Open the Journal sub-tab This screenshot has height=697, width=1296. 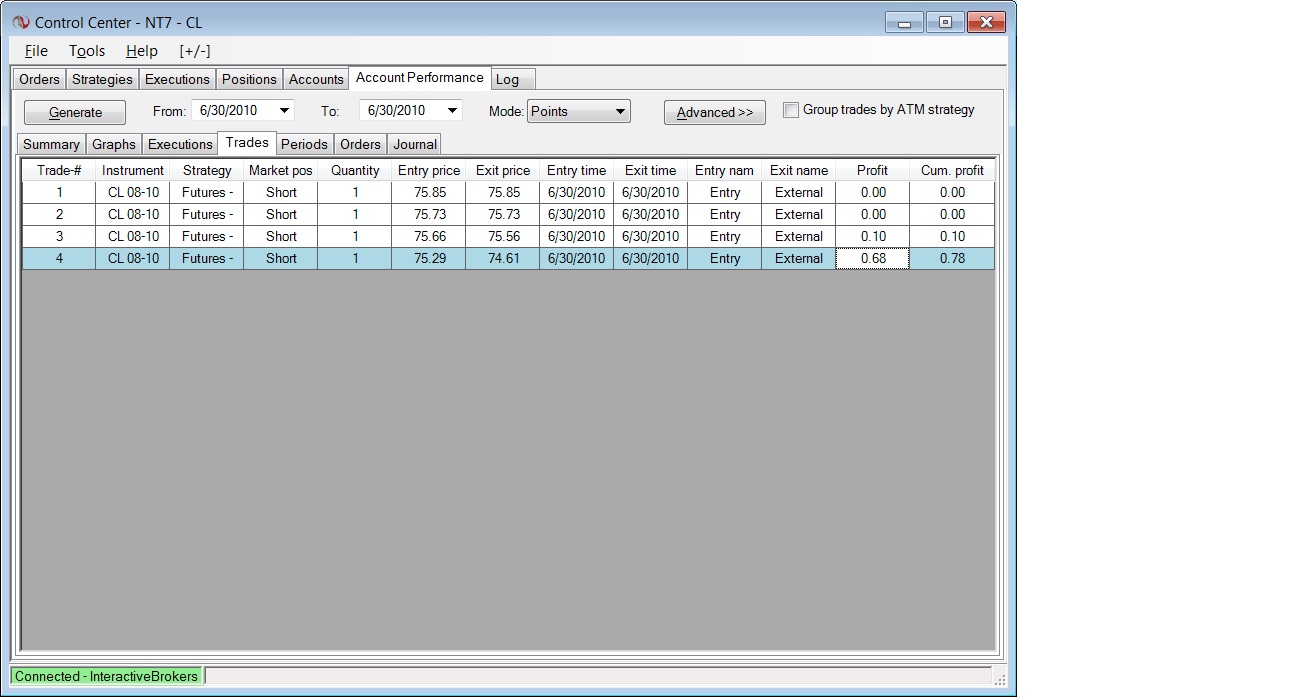tap(415, 144)
